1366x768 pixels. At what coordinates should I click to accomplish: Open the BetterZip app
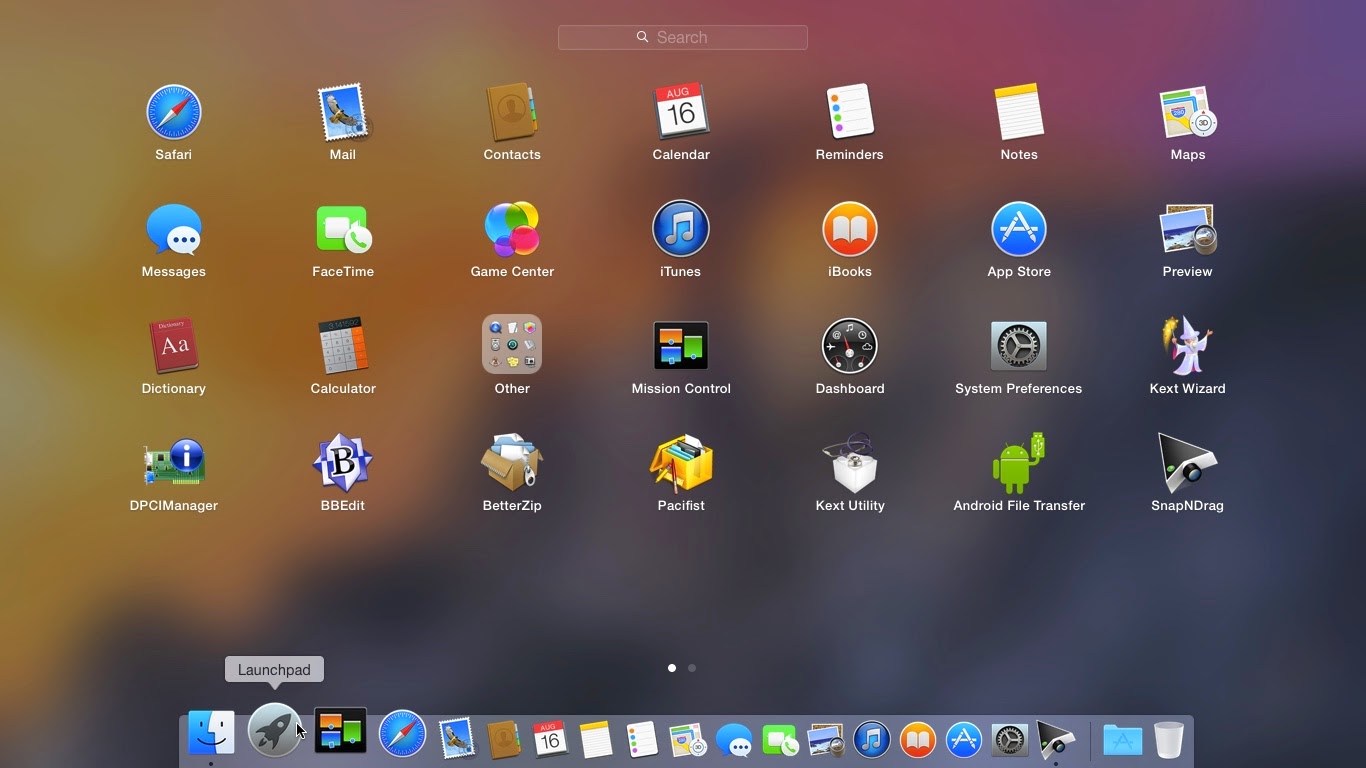coord(512,463)
